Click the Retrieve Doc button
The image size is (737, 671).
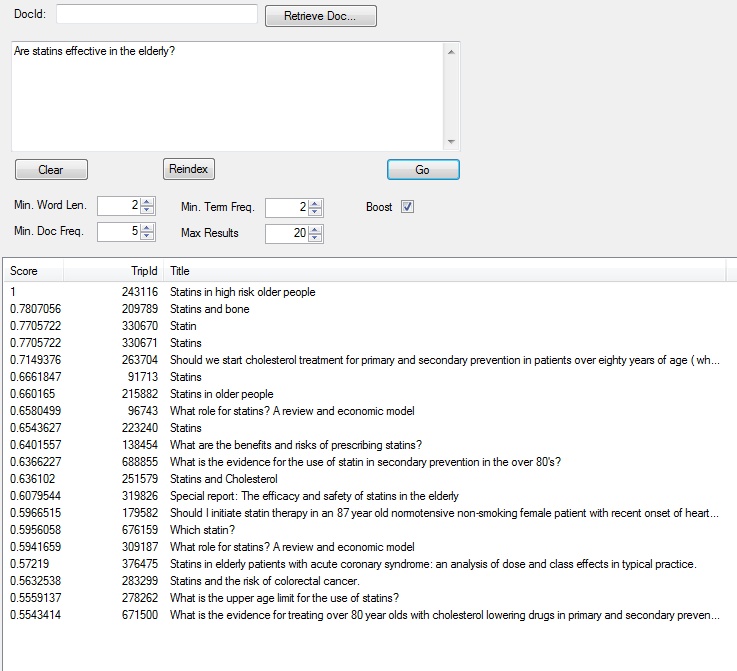(x=320, y=16)
